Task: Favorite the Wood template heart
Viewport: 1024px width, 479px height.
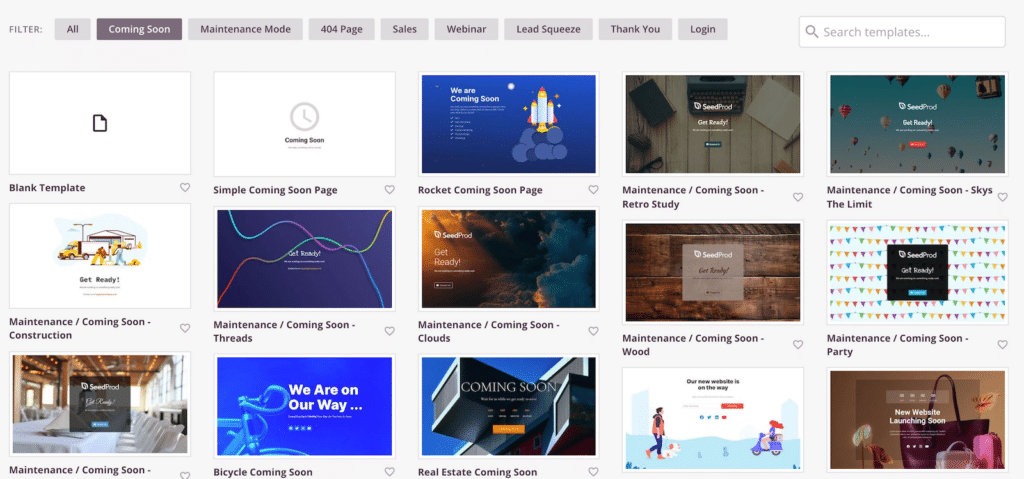Action: point(797,344)
